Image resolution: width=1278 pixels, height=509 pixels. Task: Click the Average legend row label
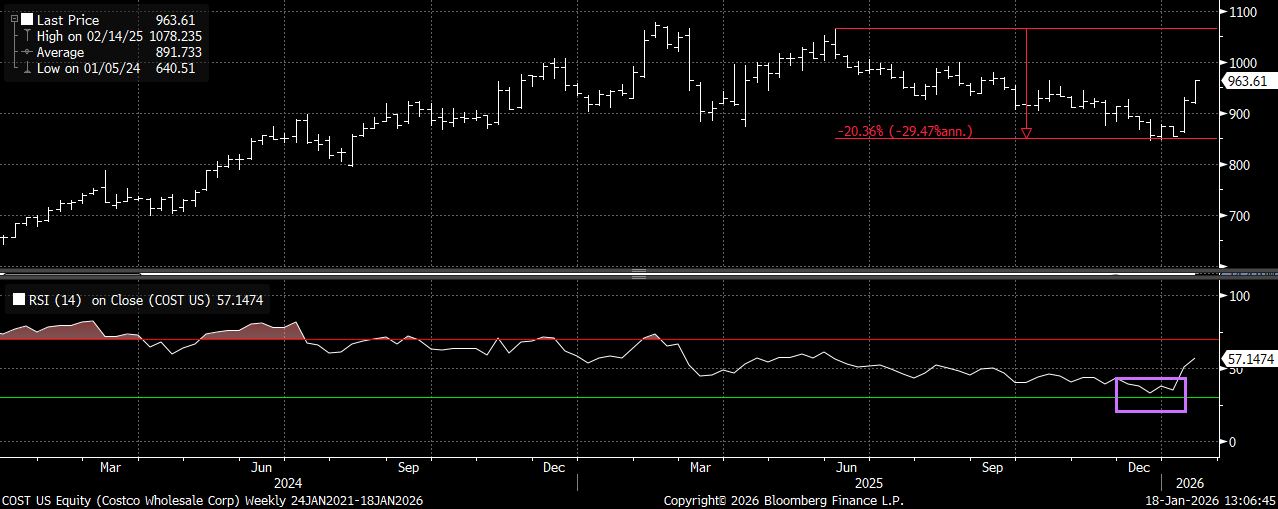click(61, 52)
